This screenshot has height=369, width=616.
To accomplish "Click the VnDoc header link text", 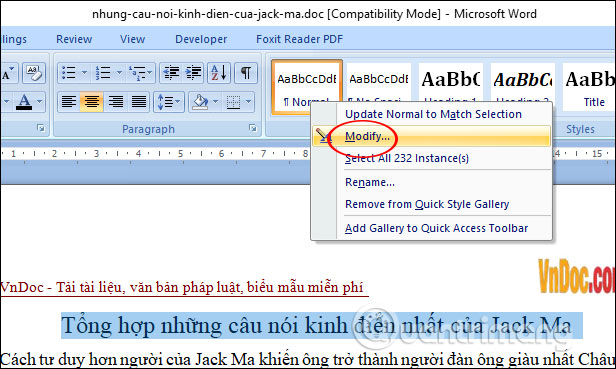I will (182, 287).
